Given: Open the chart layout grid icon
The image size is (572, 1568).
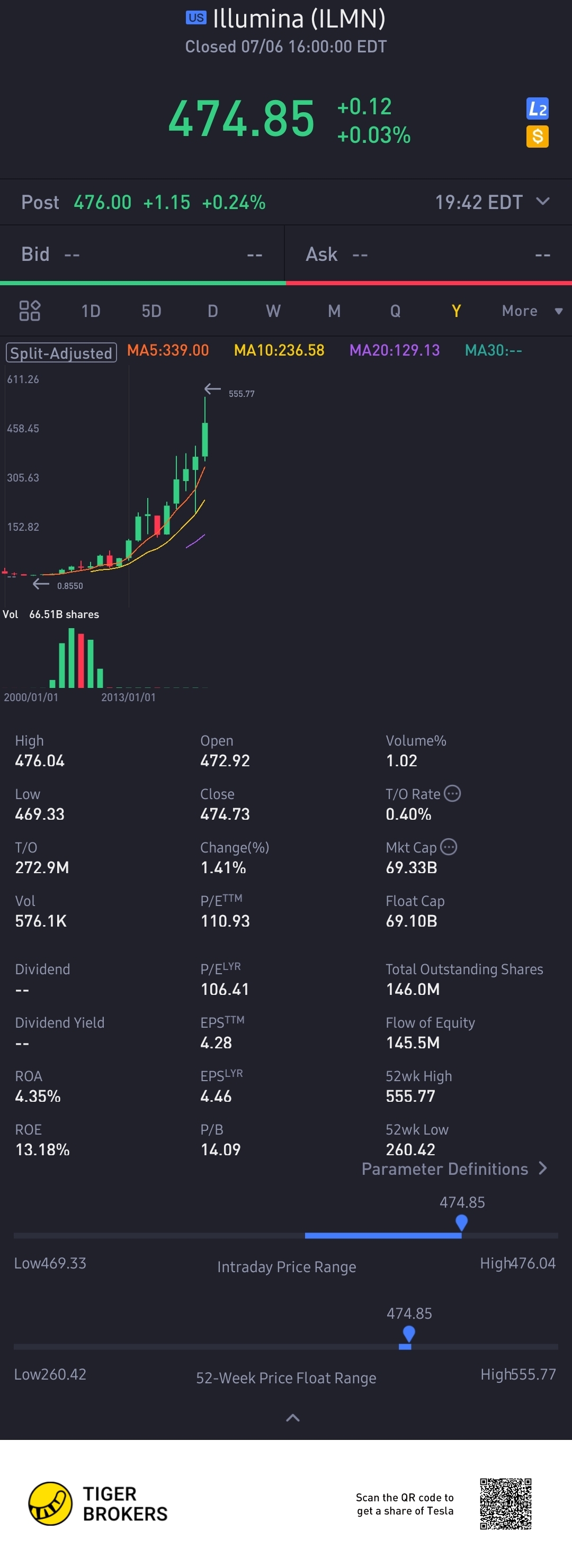Looking at the screenshot, I should [x=29, y=311].
